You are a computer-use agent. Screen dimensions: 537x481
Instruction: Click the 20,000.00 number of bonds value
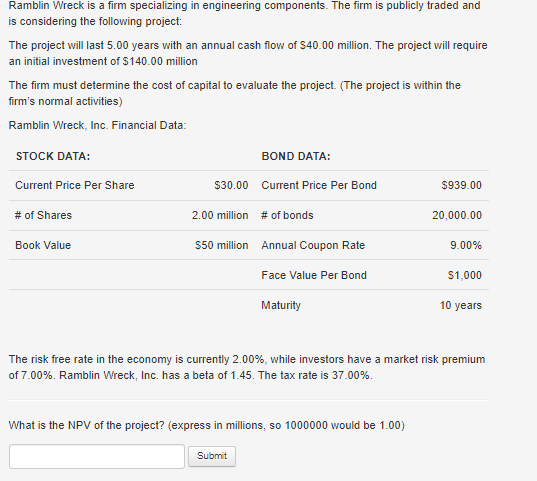[x=457, y=215]
